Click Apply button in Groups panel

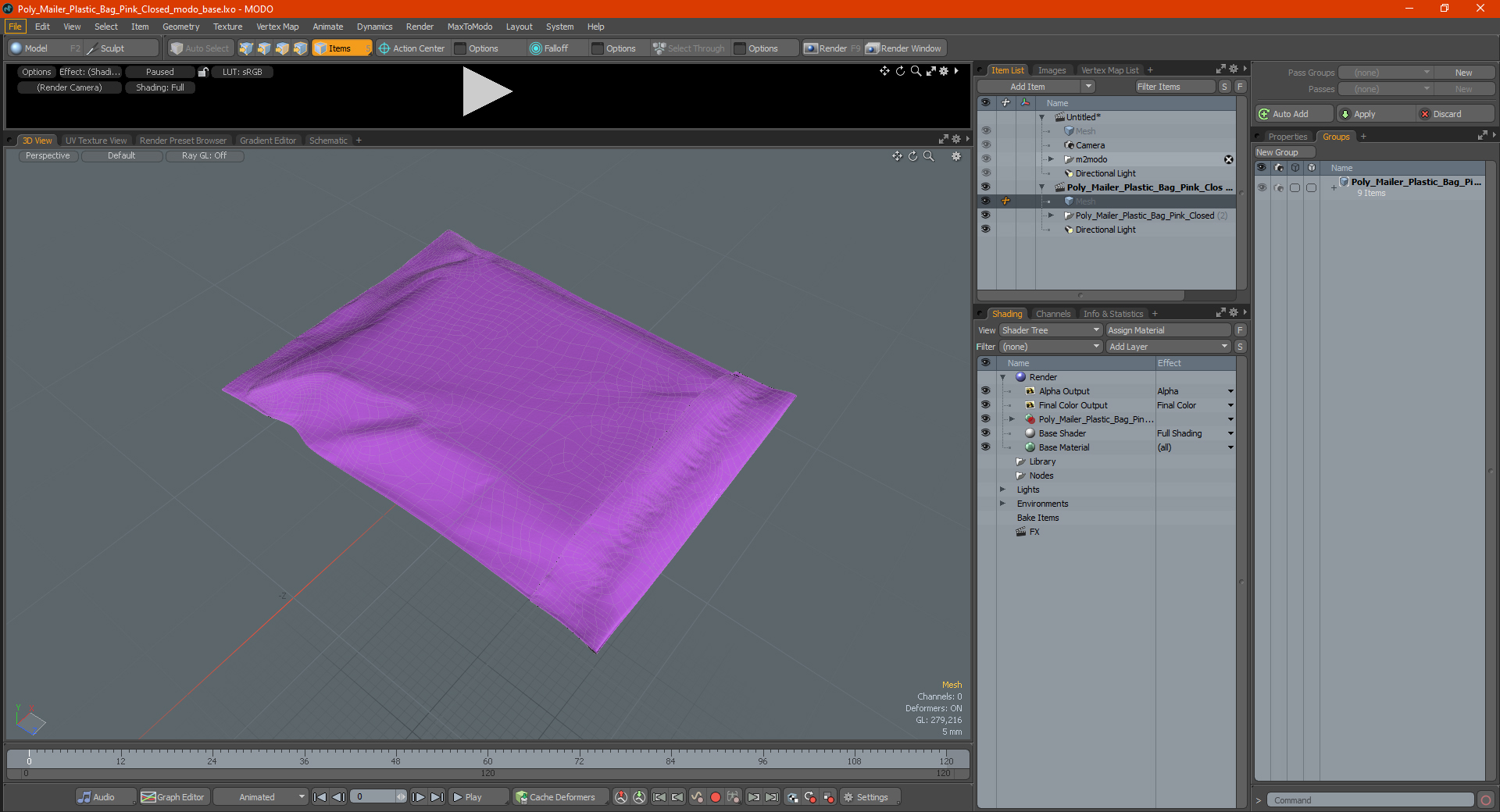[x=1375, y=114]
